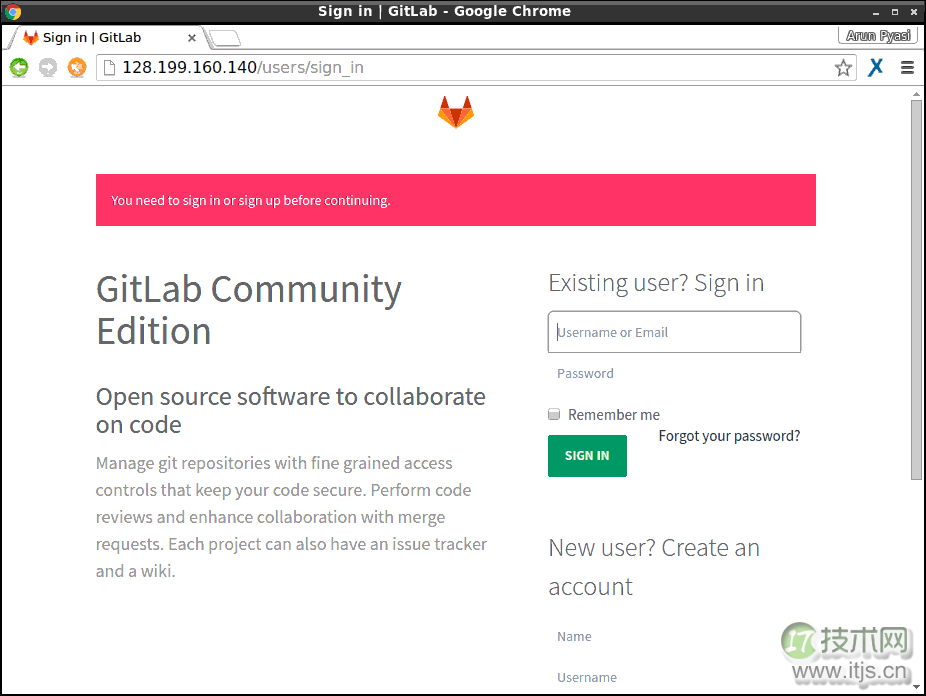
Task: Click the browser back arrow button
Action: 19,67
